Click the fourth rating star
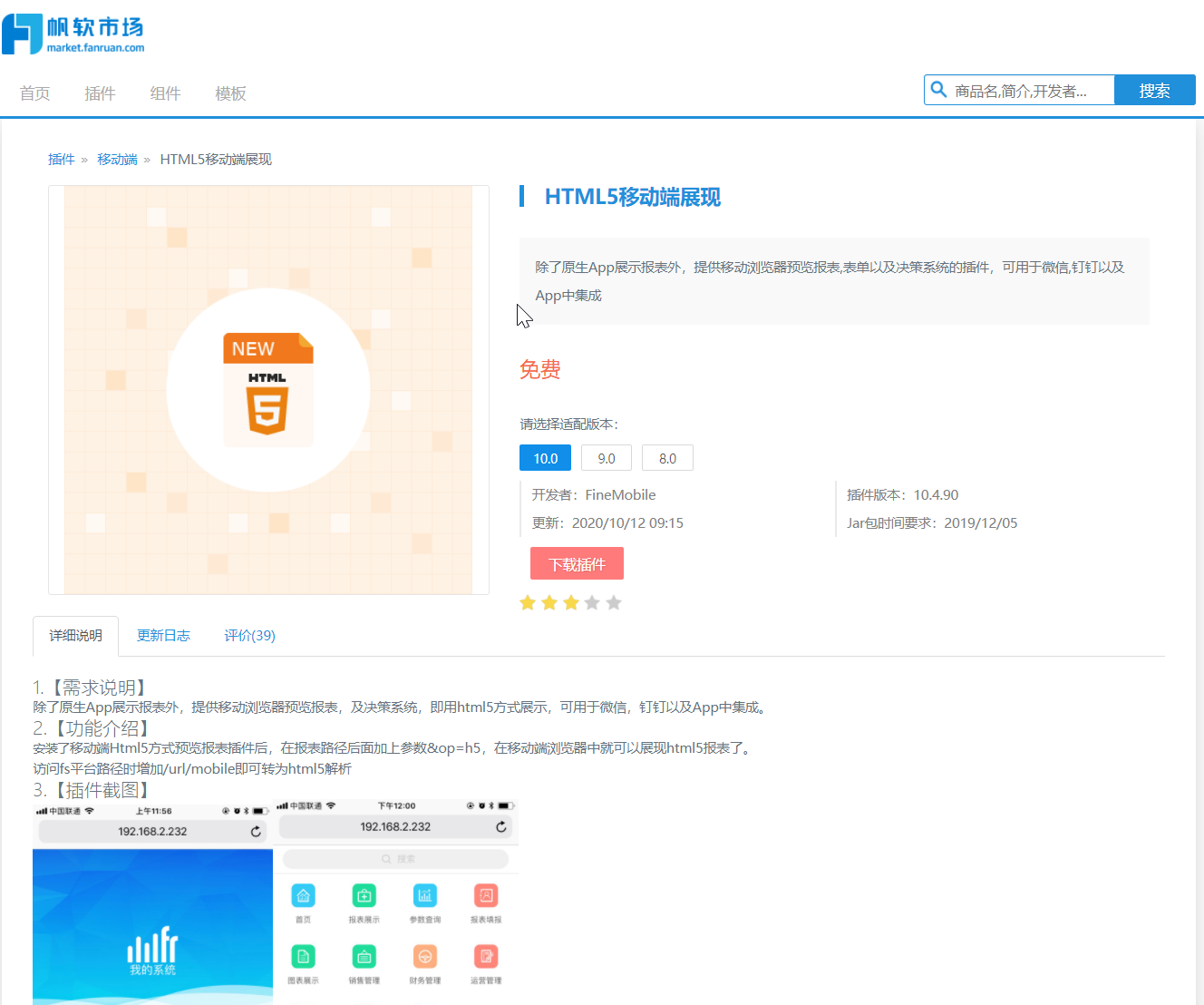1204x1005 pixels. click(x=592, y=603)
